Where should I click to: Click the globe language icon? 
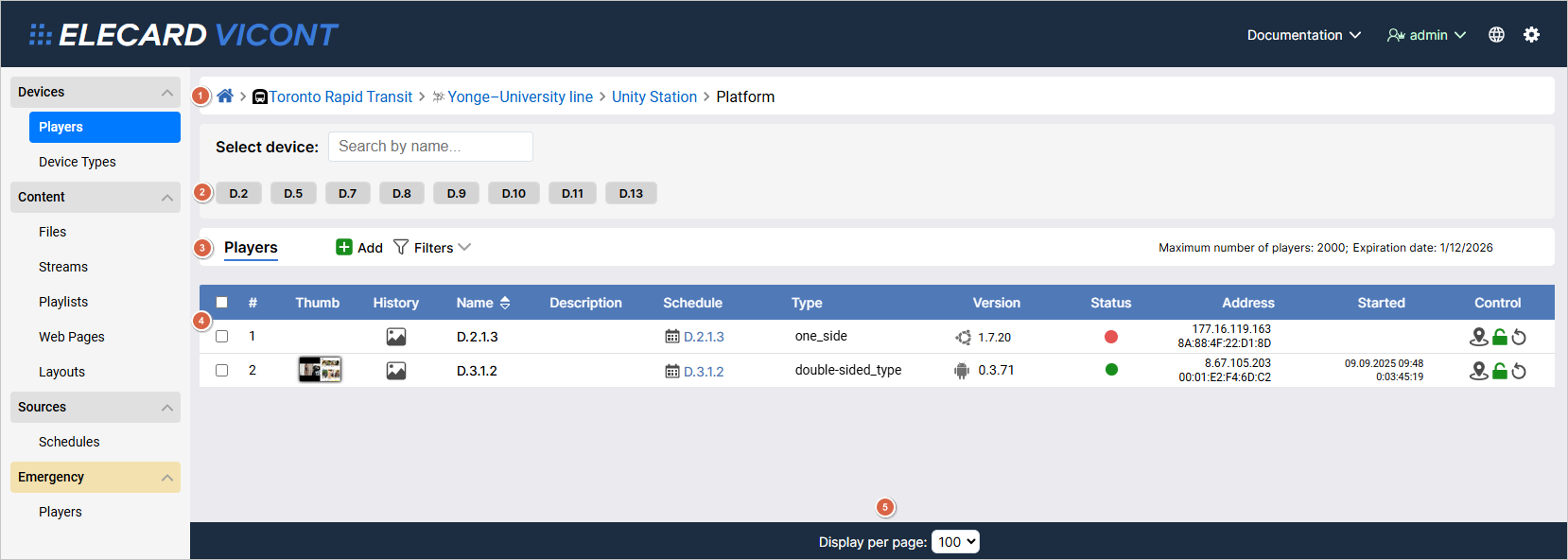click(x=1496, y=35)
